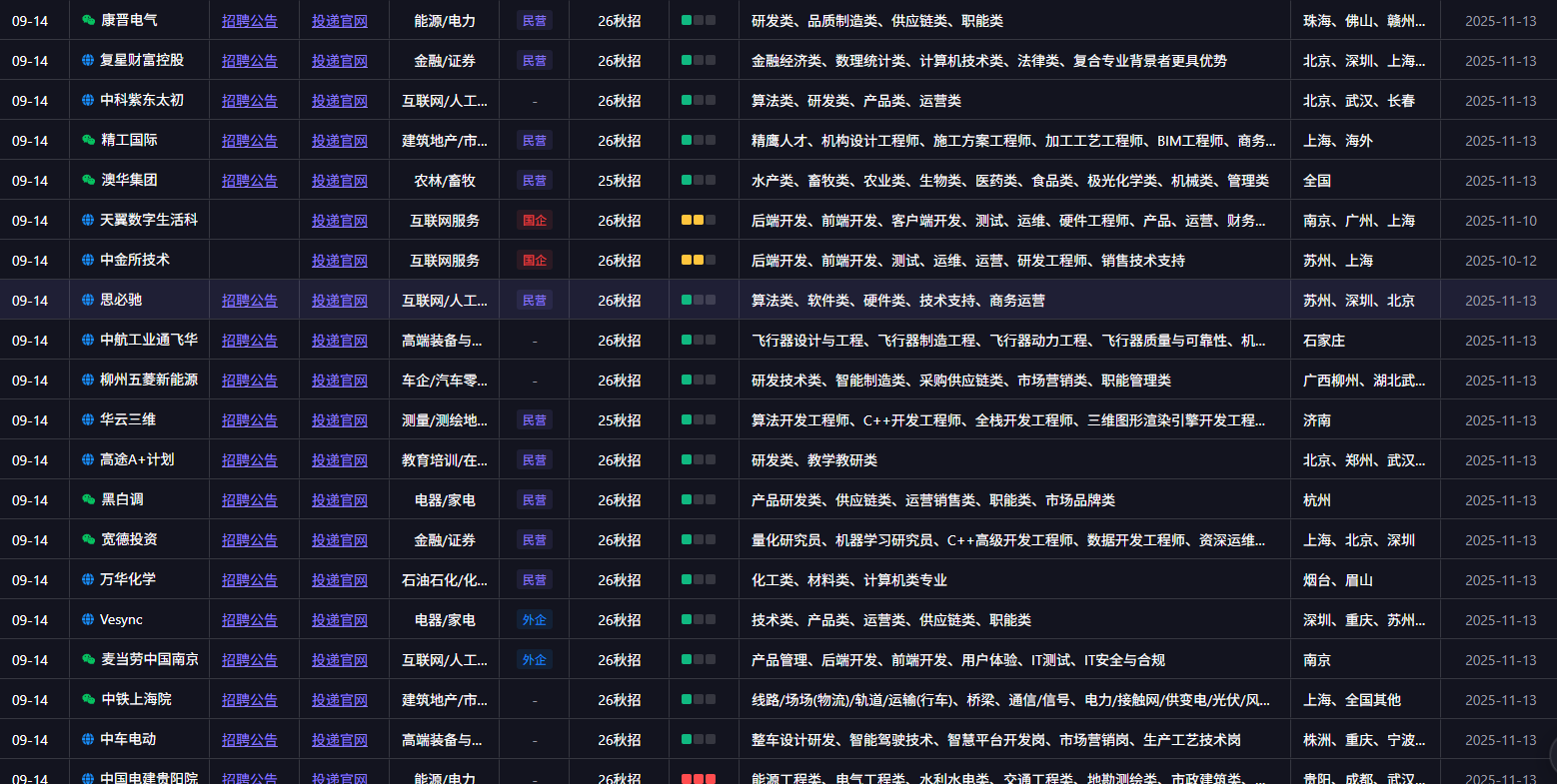The width and height of the screenshot is (1557, 784).
Task: Open the 投递官网 link for Vesync
Action: coord(340,619)
